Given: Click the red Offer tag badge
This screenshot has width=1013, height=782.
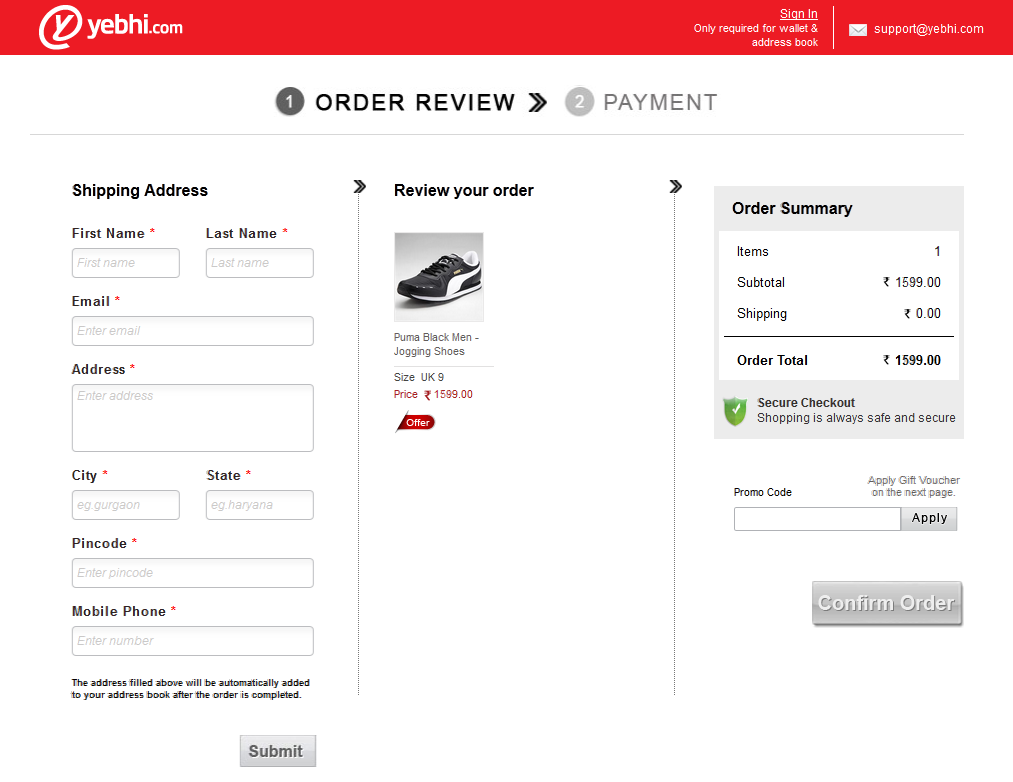Looking at the screenshot, I should point(415,423).
